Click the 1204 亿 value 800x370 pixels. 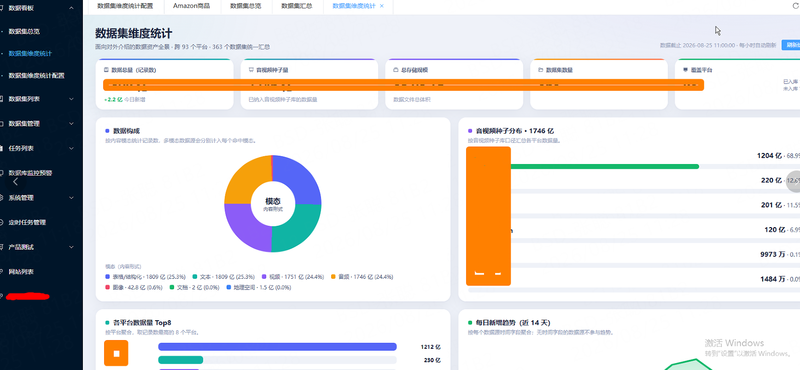click(x=769, y=156)
